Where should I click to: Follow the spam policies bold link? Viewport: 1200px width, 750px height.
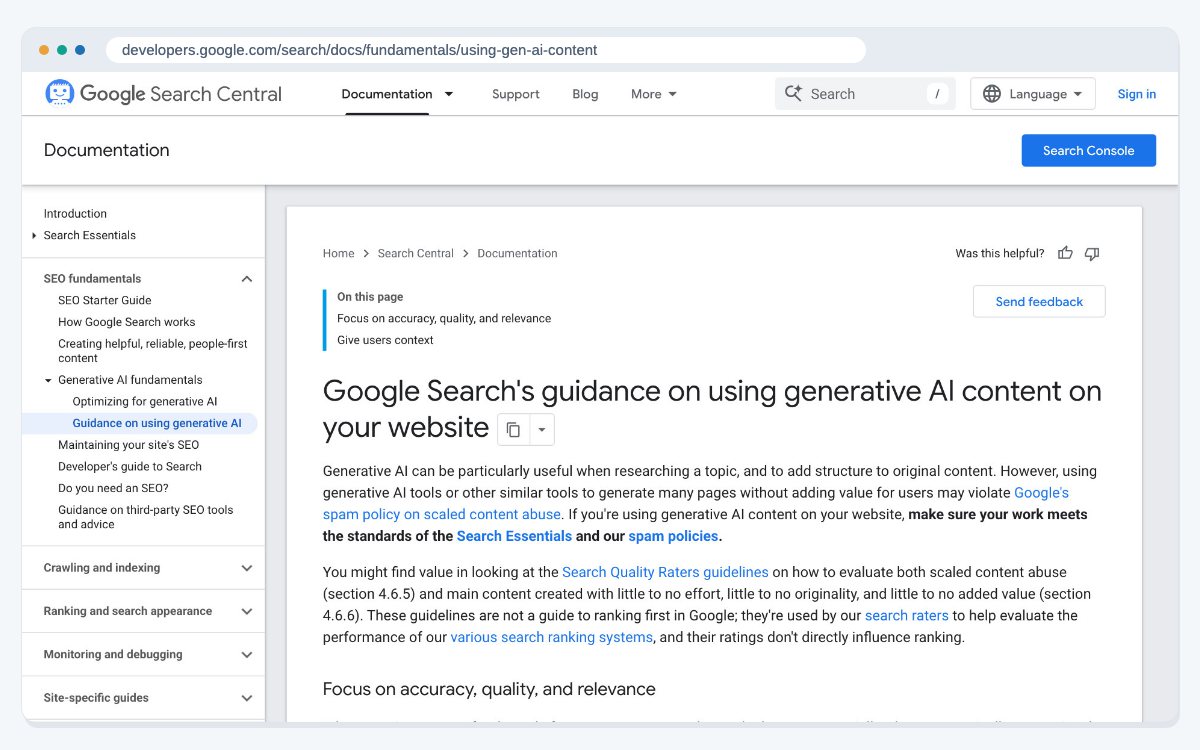pos(673,536)
